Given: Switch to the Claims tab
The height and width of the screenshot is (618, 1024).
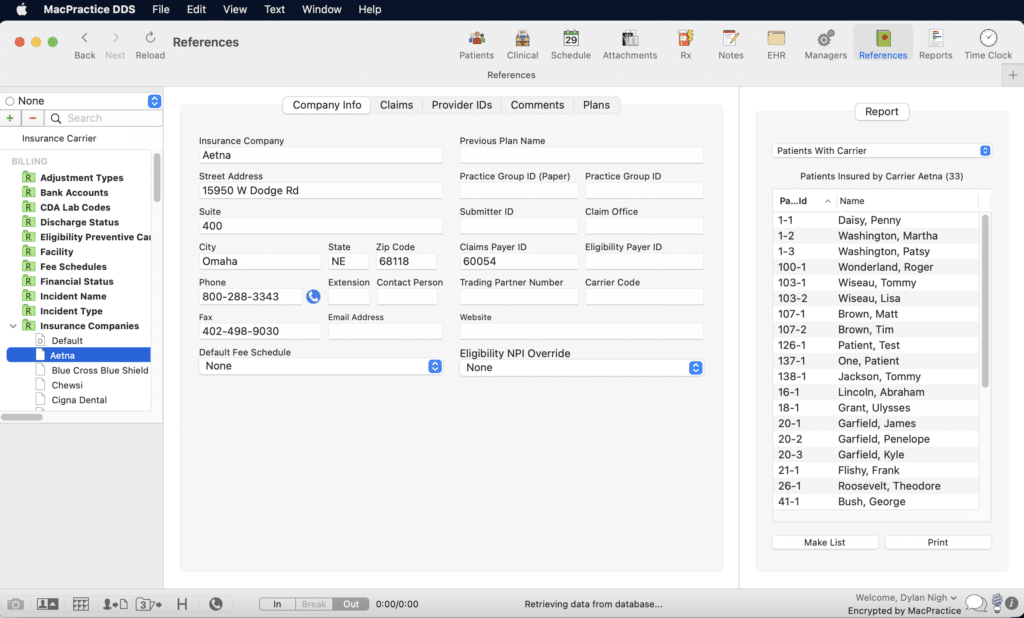Looking at the screenshot, I should [x=396, y=105].
